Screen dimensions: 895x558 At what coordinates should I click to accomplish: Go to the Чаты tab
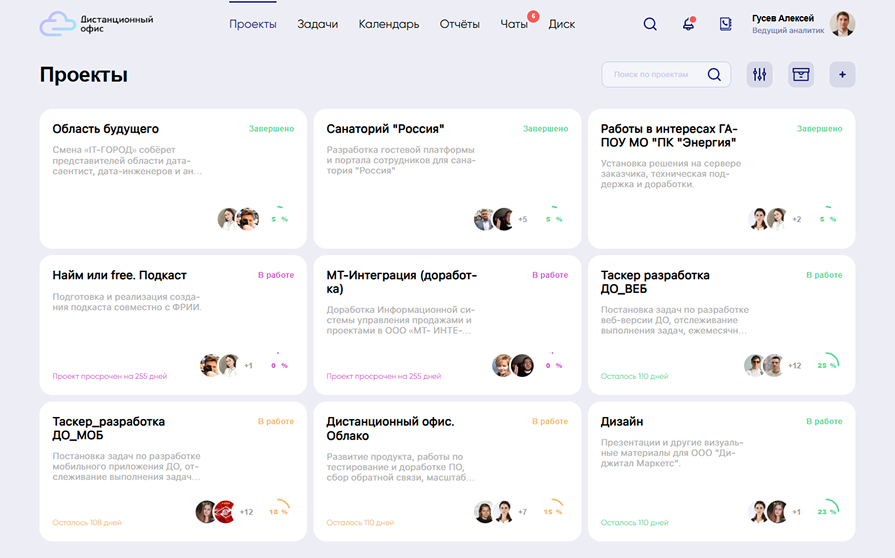click(514, 24)
